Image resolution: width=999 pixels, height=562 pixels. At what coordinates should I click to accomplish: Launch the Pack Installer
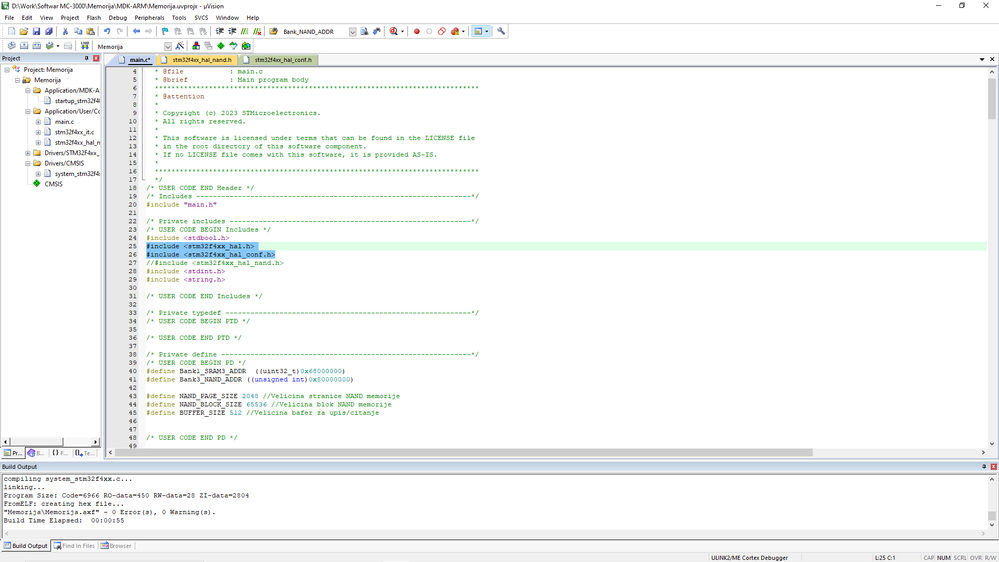246,46
